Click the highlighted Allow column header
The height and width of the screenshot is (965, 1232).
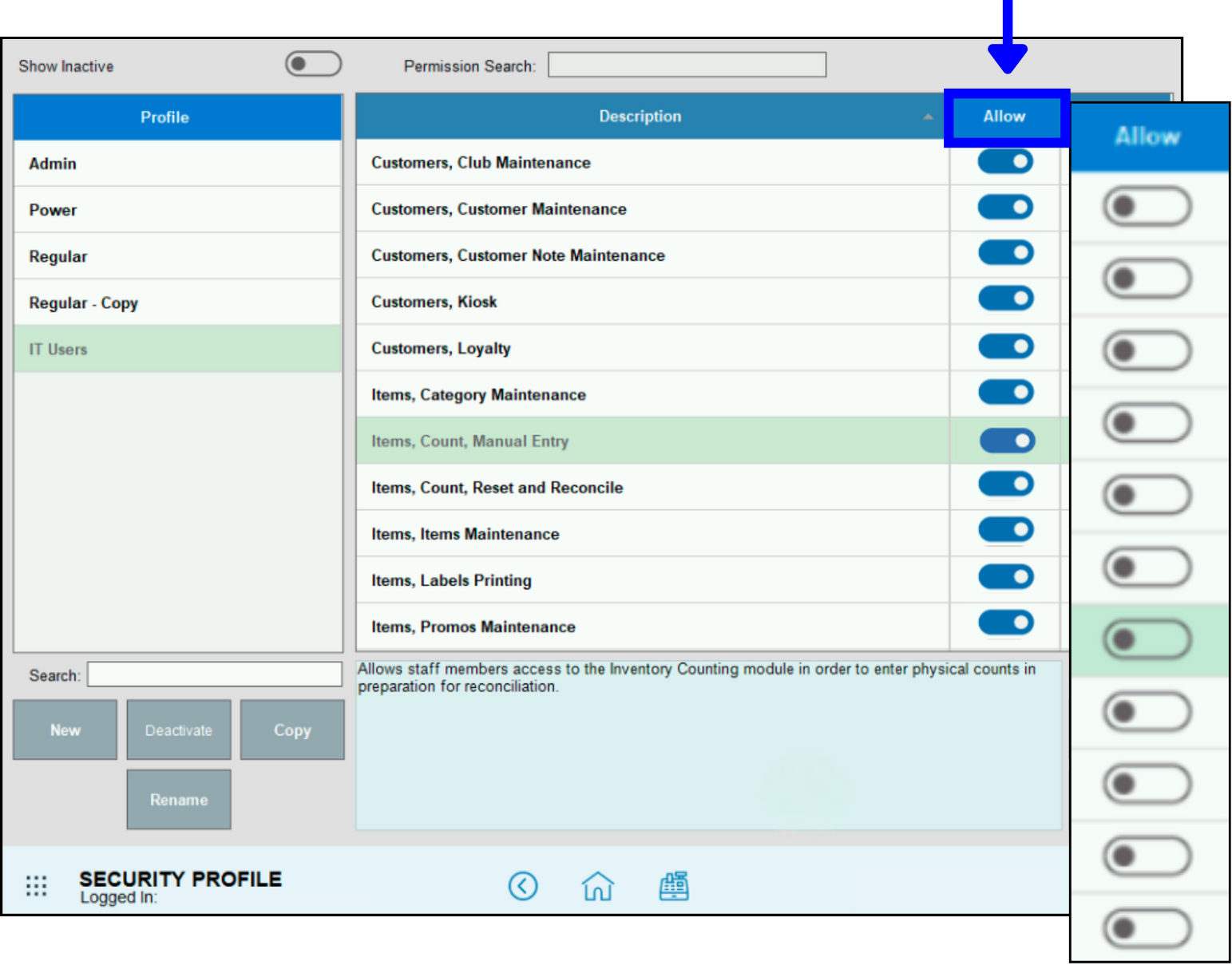click(1004, 117)
